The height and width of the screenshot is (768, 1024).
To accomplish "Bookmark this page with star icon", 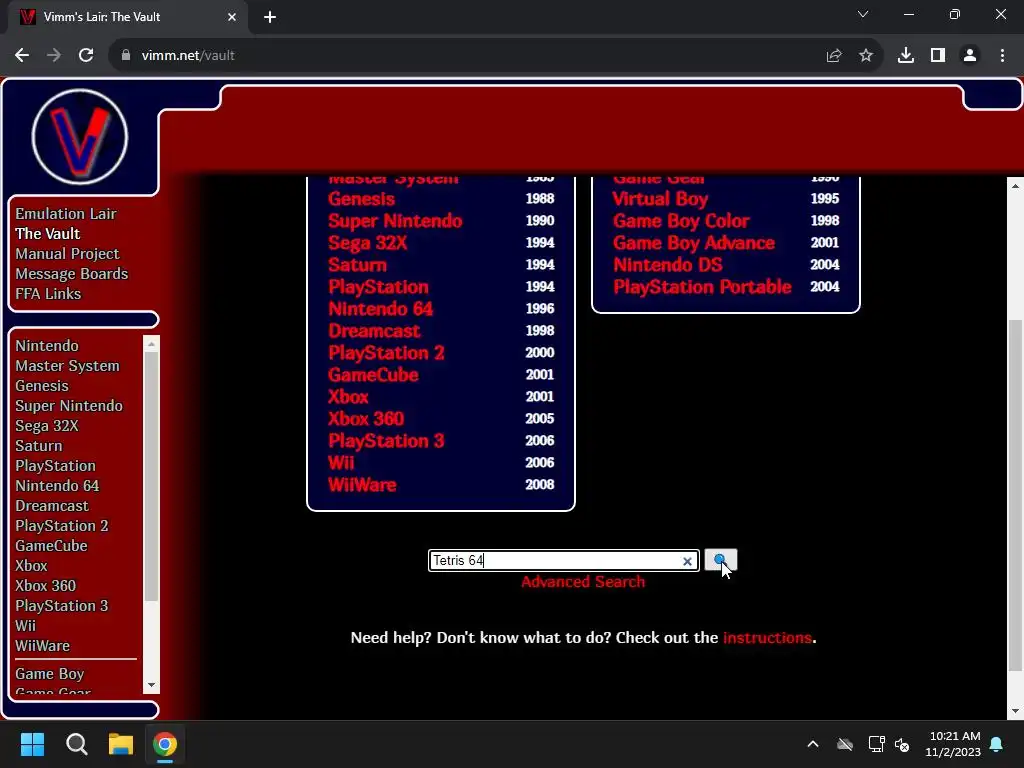I will [x=866, y=56].
